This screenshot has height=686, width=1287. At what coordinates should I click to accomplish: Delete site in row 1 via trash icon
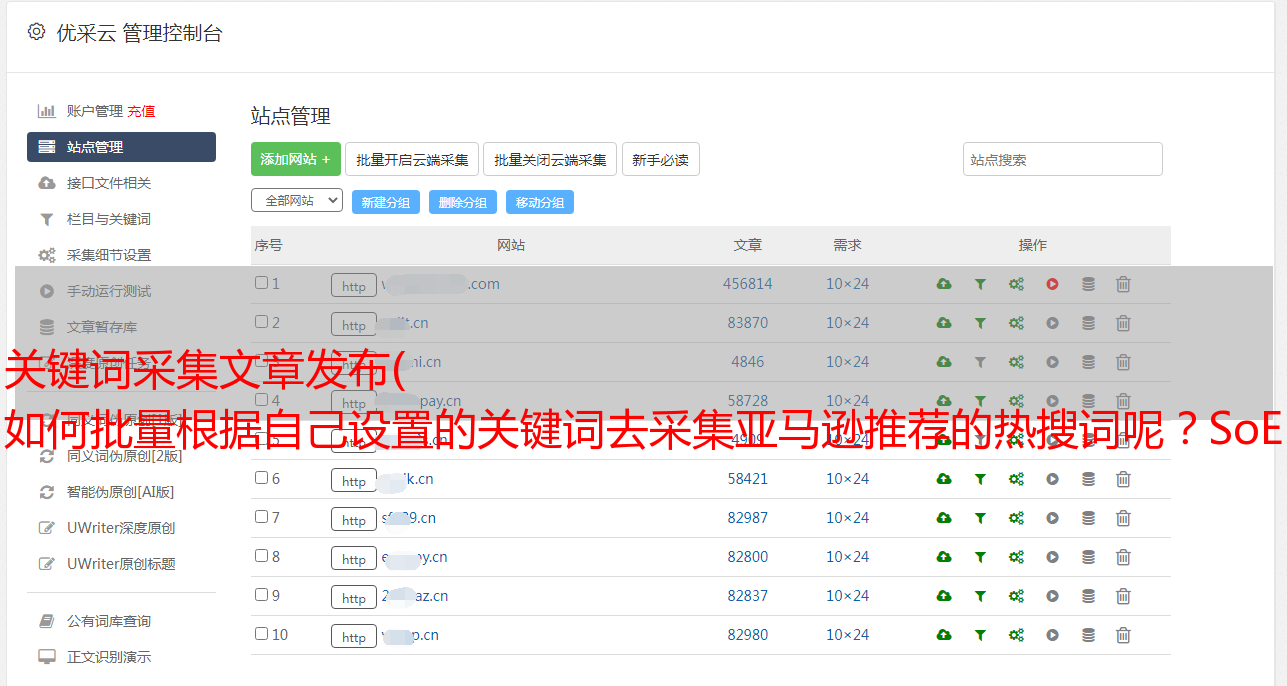point(1123,284)
